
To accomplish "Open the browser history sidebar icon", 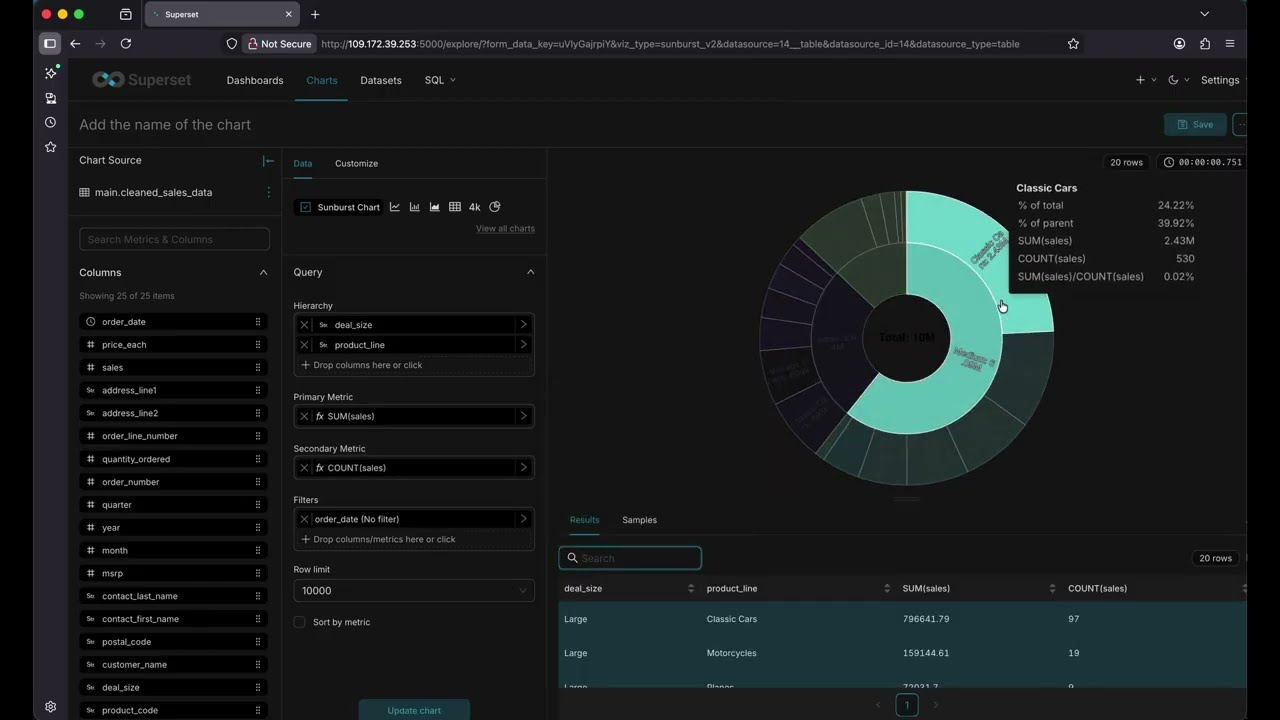I will (x=50, y=122).
